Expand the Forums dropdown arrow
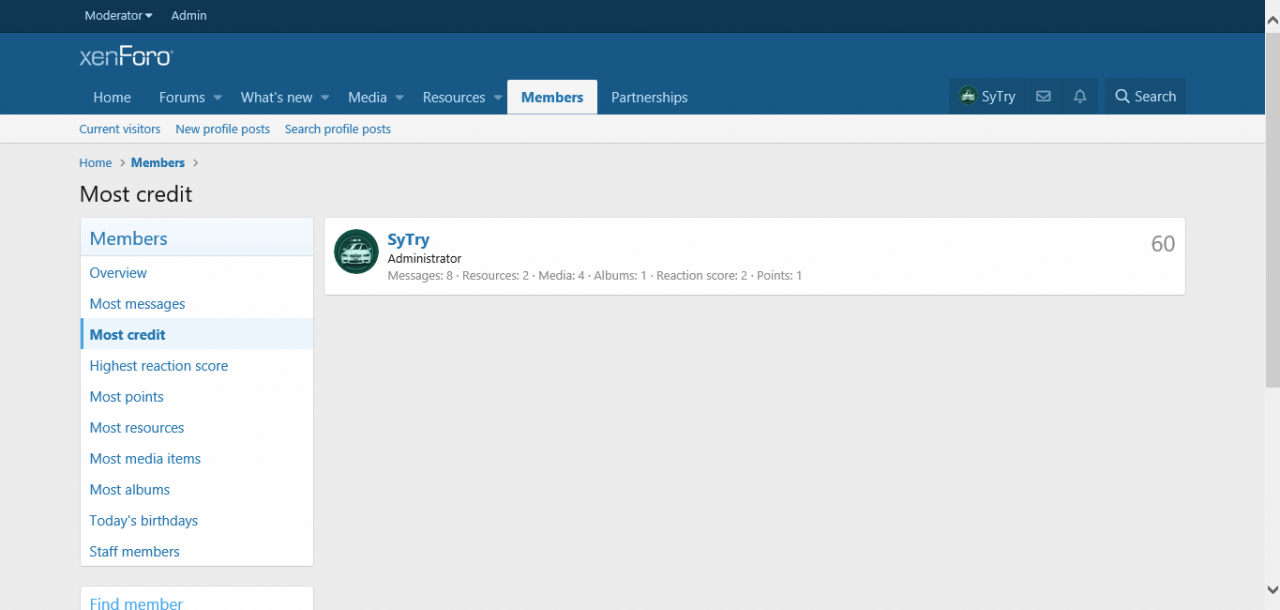The height and width of the screenshot is (610, 1280). pos(217,98)
